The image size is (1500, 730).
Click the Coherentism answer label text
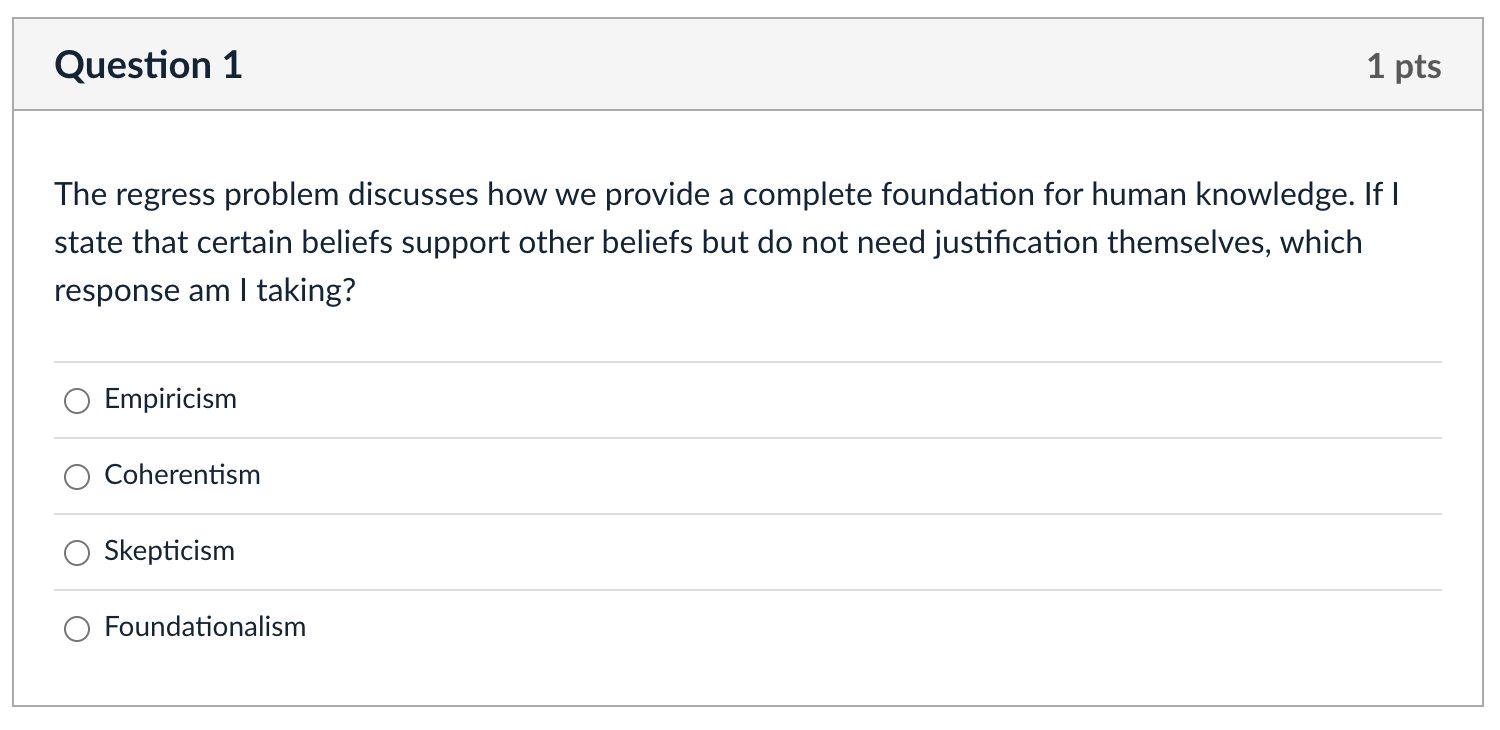click(182, 475)
